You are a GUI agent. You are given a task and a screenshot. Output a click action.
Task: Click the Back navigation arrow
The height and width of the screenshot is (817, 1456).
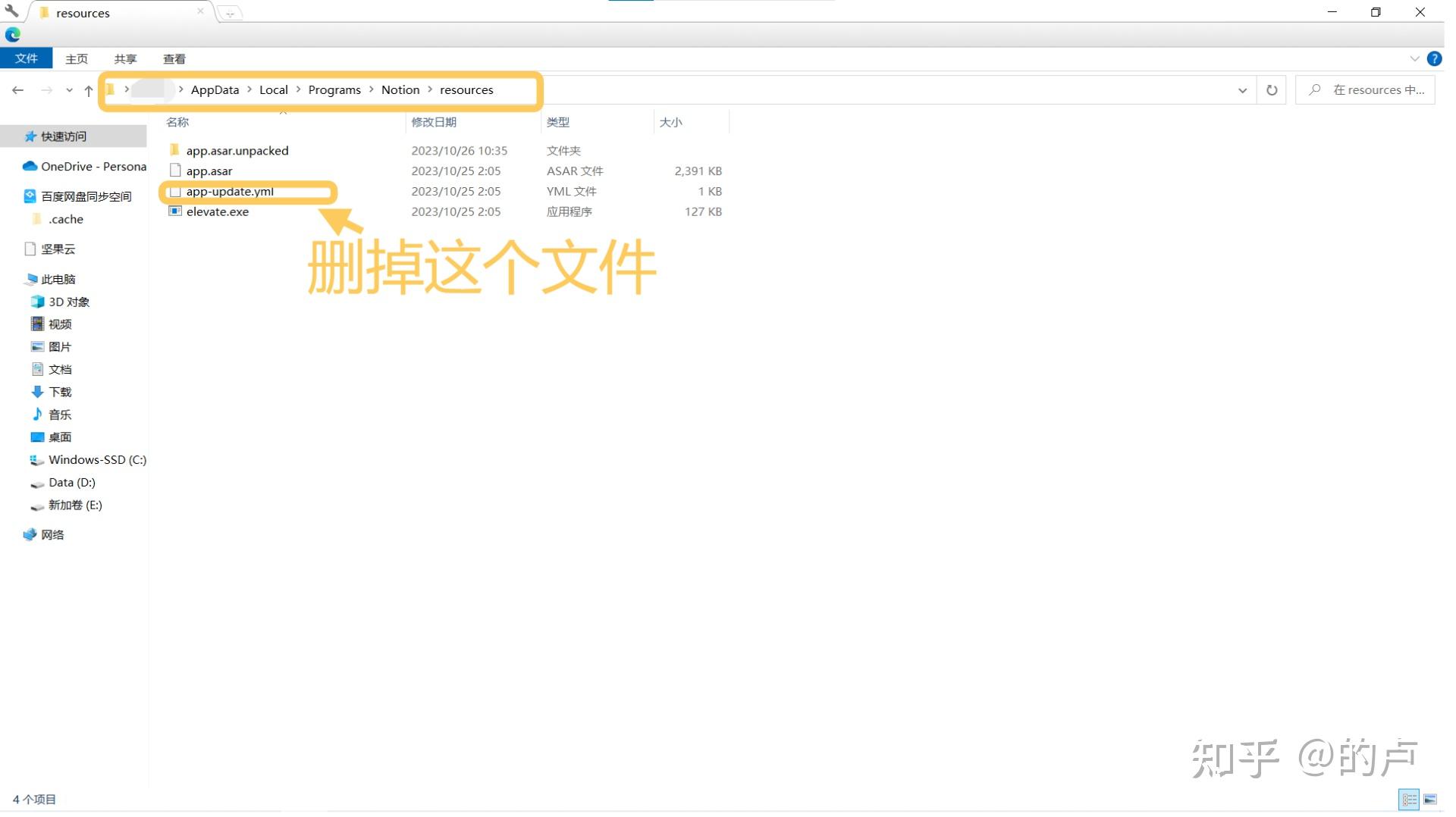pos(17,90)
